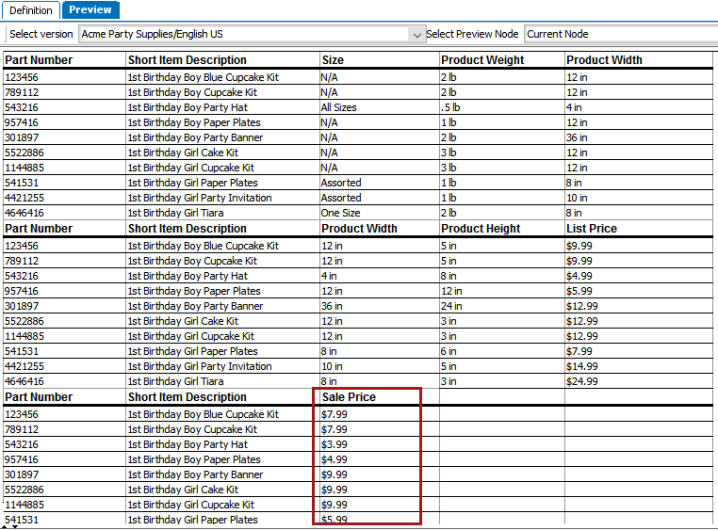Click the Product Weight column header

coord(482,60)
